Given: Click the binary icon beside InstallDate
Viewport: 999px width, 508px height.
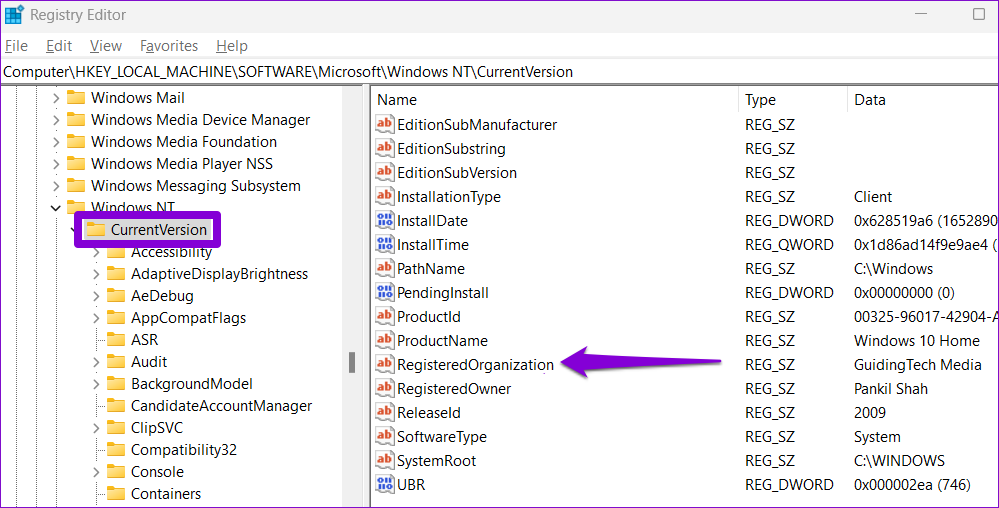Looking at the screenshot, I should [385, 221].
